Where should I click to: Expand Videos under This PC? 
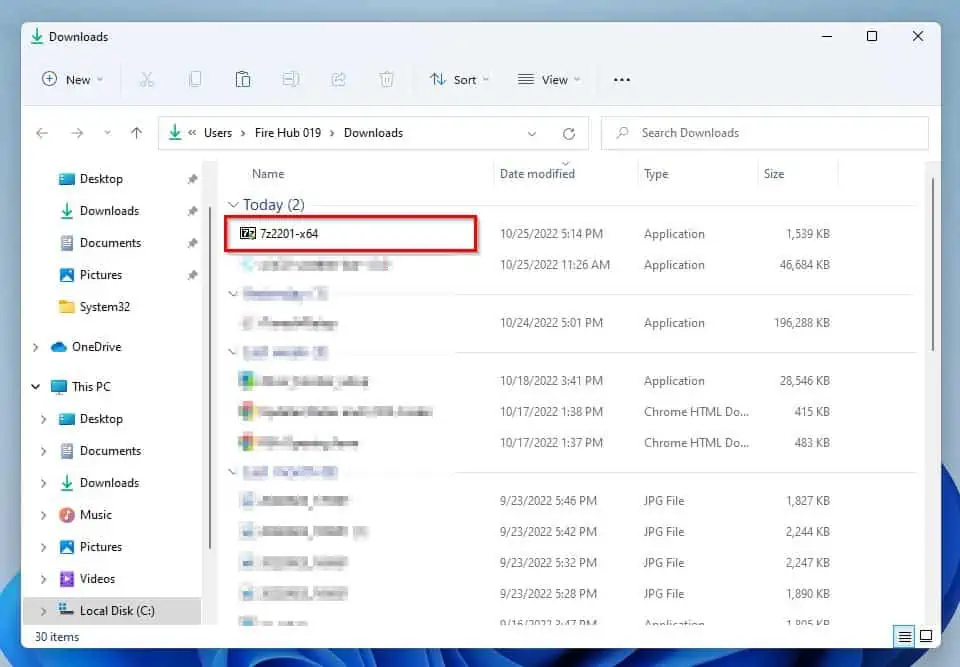[x=43, y=579]
